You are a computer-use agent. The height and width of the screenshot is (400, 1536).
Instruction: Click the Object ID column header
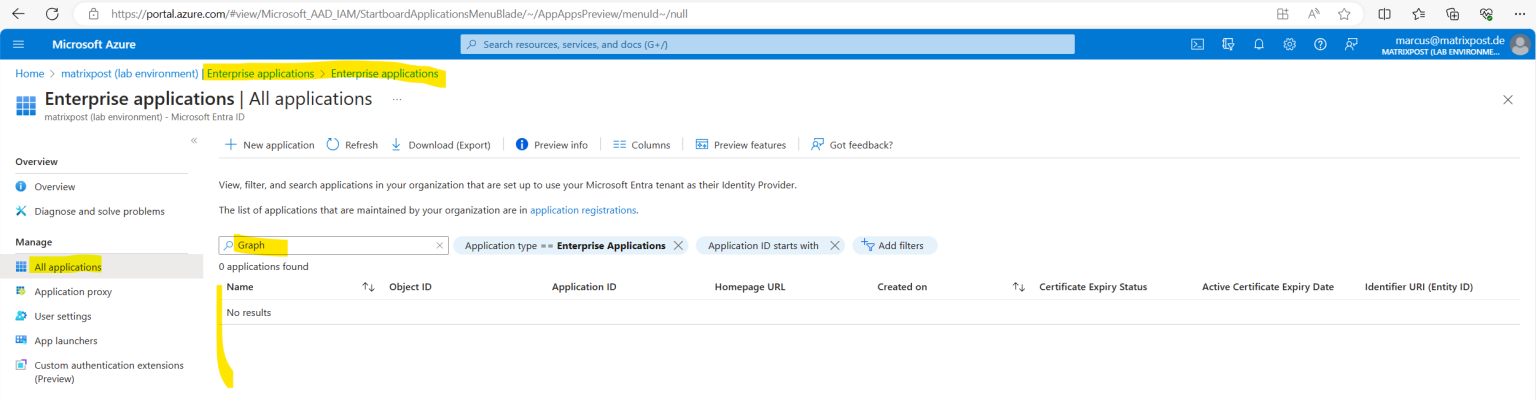(x=410, y=287)
